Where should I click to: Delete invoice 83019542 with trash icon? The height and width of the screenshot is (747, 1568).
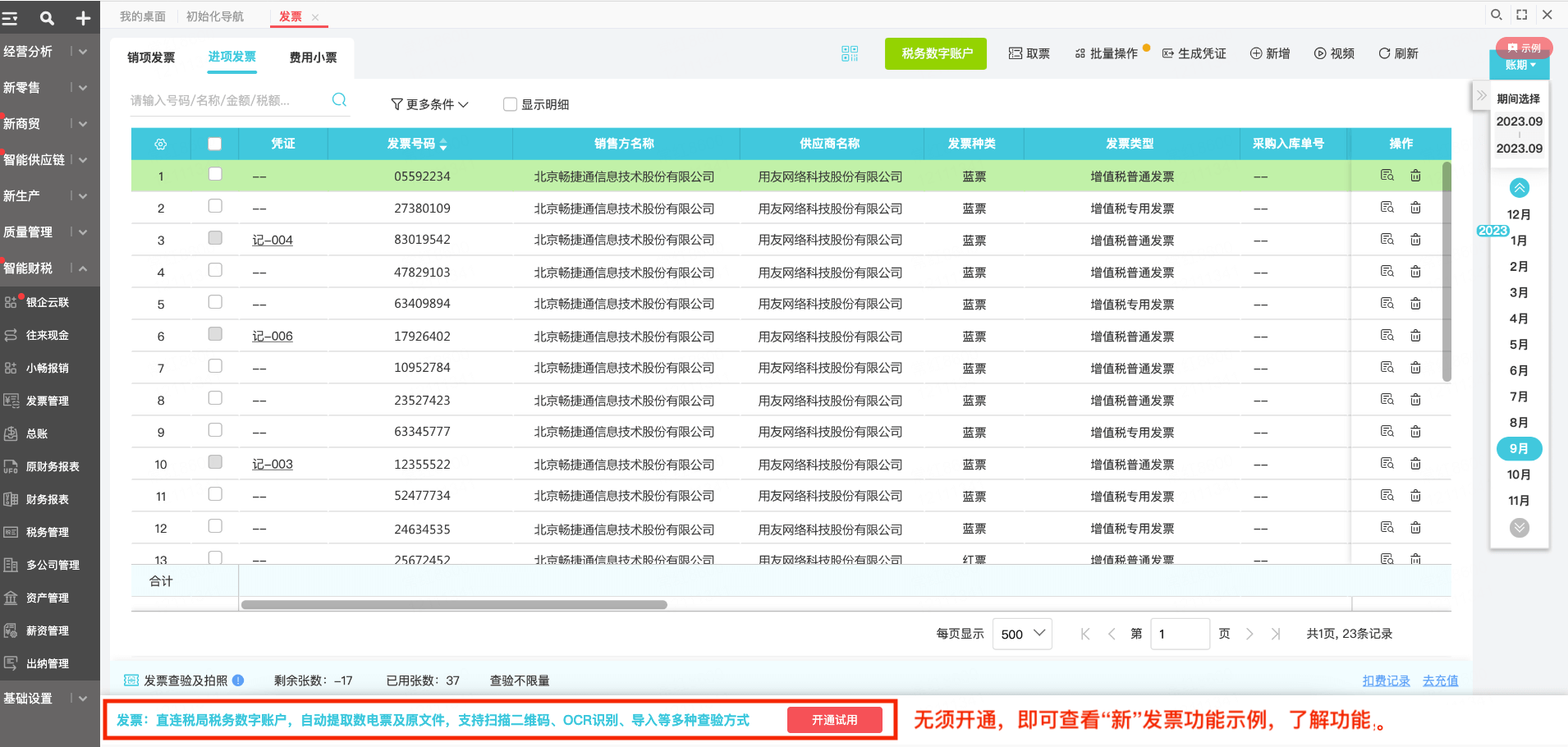1416,239
